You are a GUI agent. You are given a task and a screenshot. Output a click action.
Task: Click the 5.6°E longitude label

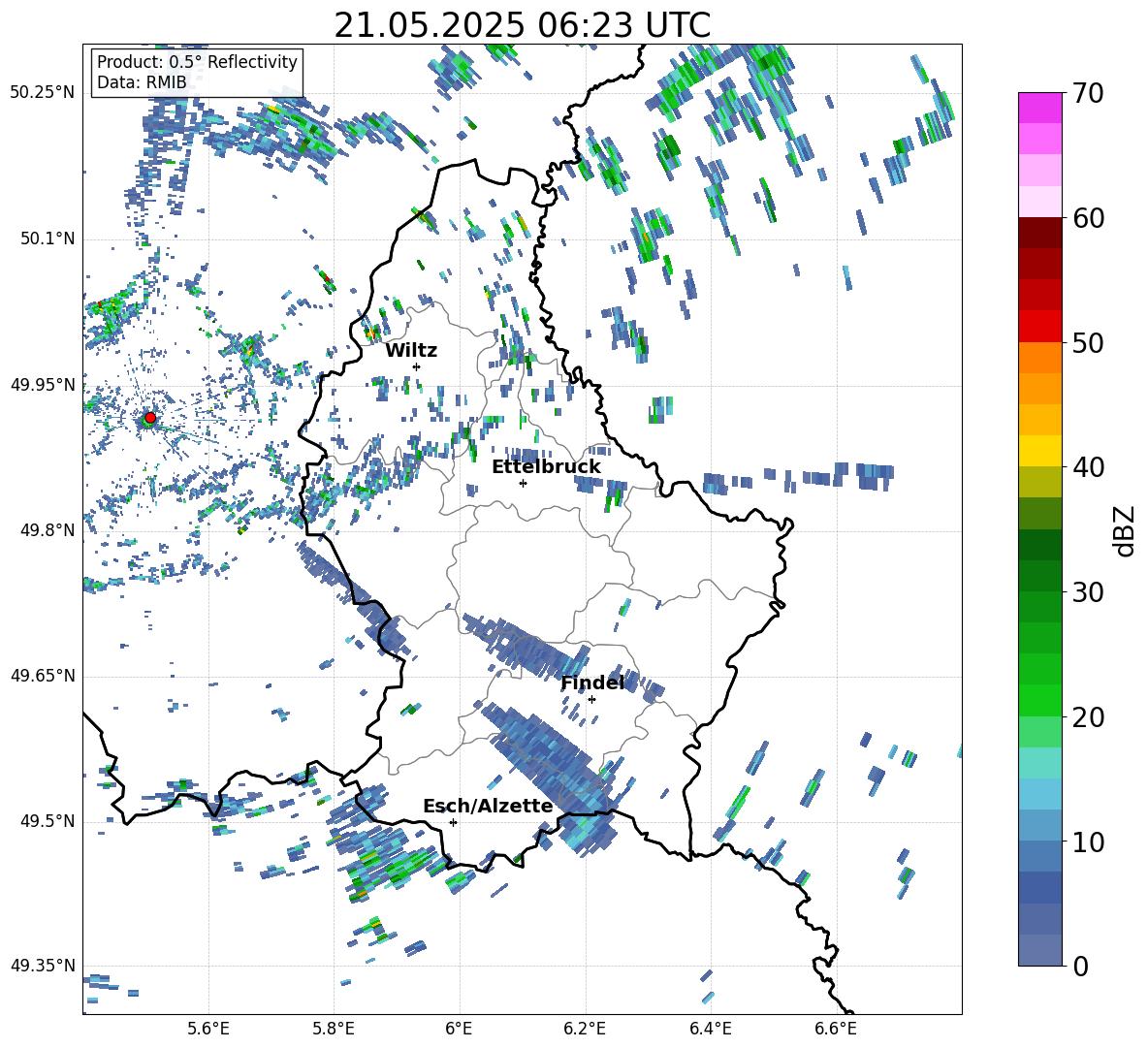208,1029
